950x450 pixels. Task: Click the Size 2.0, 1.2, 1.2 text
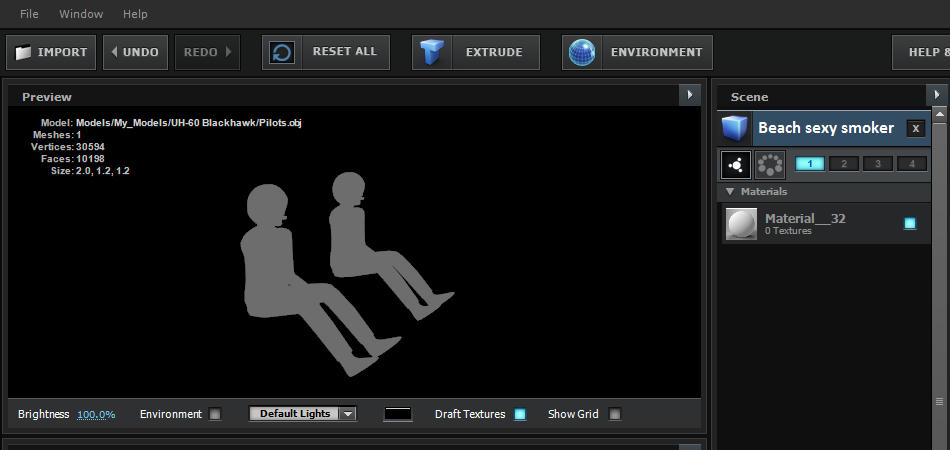click(90, 171)
